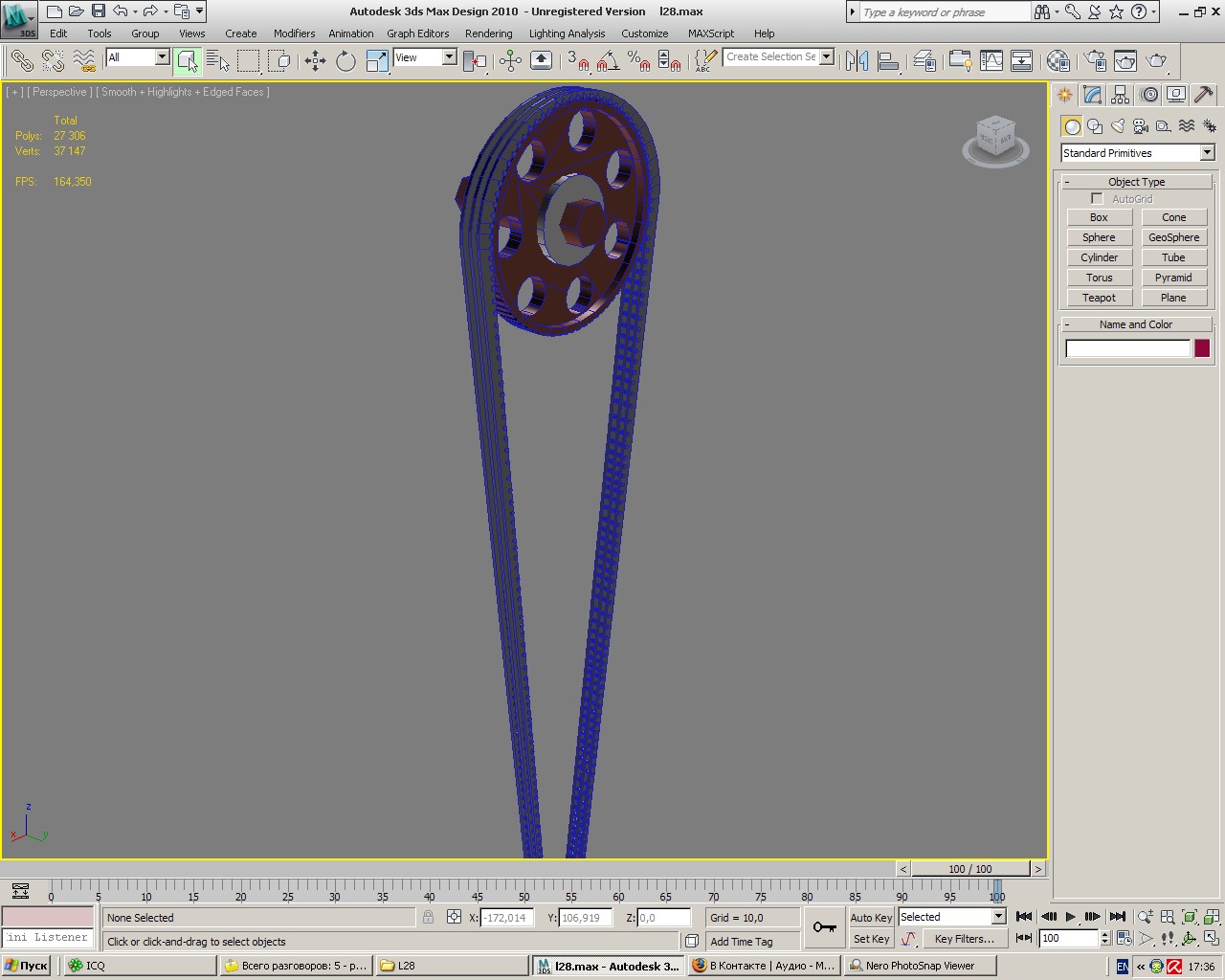
Task: Toggle Set Key mode
Action: (871, 939)
